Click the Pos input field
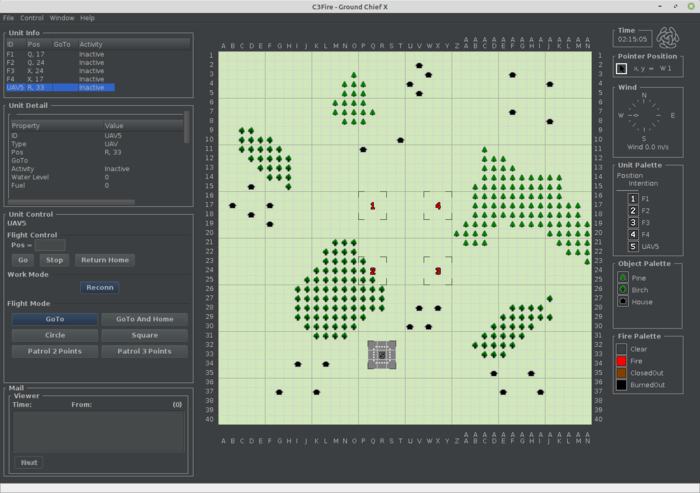Screen dimensions: 700x493 point(51,245)
